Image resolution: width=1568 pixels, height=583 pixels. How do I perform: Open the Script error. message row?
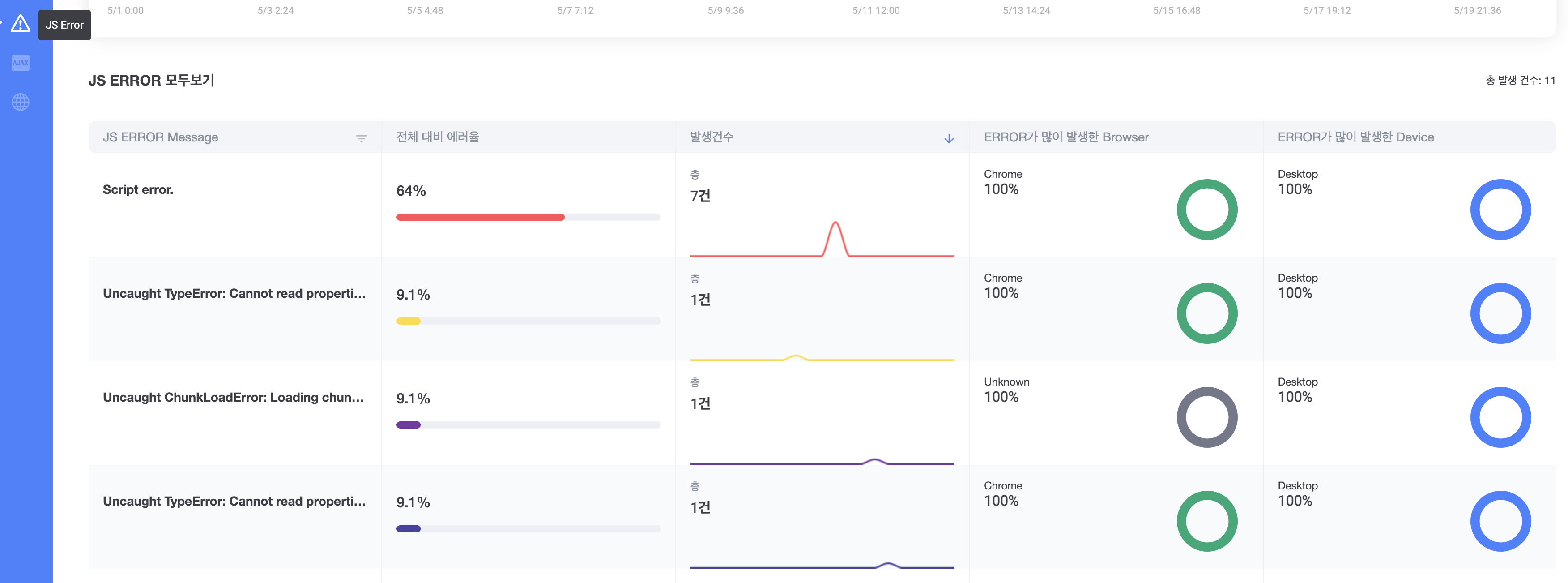click(138, 189)
